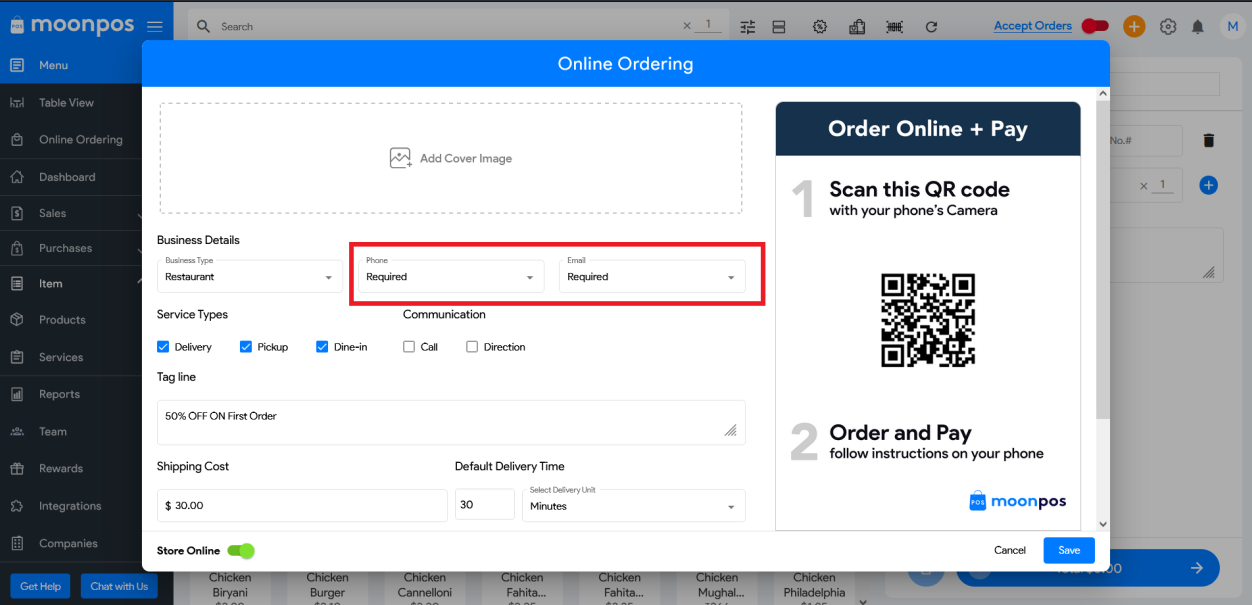Image resolution: width=1252 pixels, height=605 pixels.
Task: Toggle the Accept Orders switch
Action: pyautogui.click(x=1095, y=26)
